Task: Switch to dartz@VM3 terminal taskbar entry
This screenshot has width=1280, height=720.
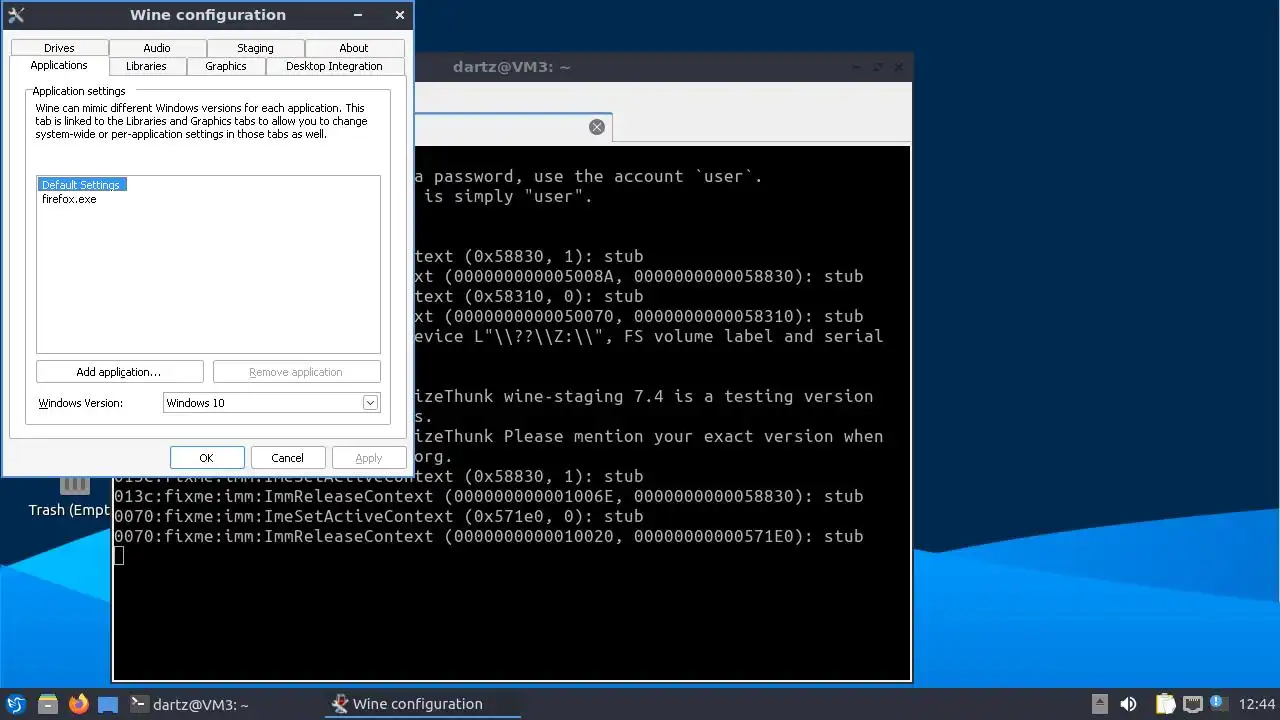Action: tap(190, 704)
